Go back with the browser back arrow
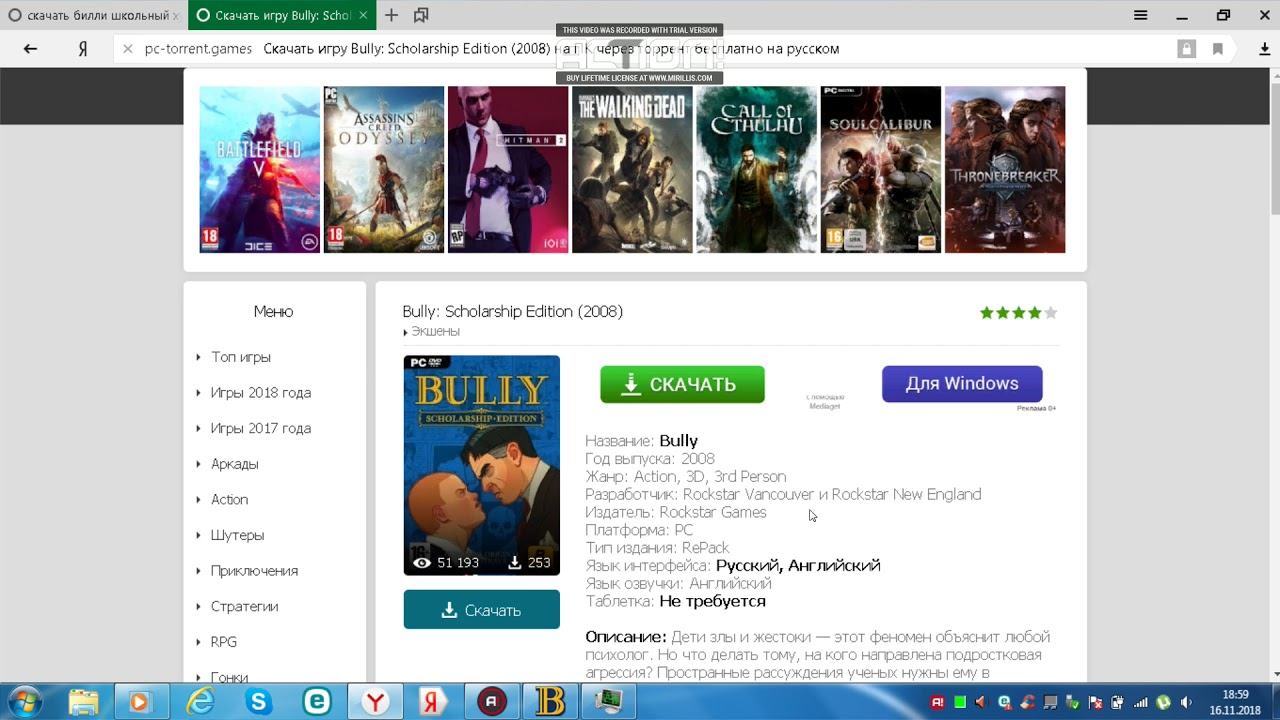 (x=30, y=48)
